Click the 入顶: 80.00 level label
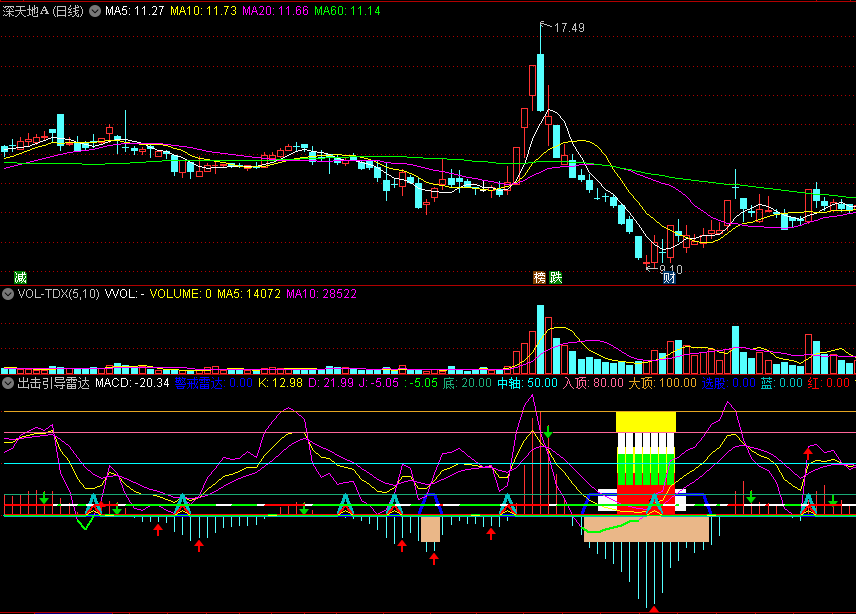Screen dimensions: 856x614 pos(592,383)
